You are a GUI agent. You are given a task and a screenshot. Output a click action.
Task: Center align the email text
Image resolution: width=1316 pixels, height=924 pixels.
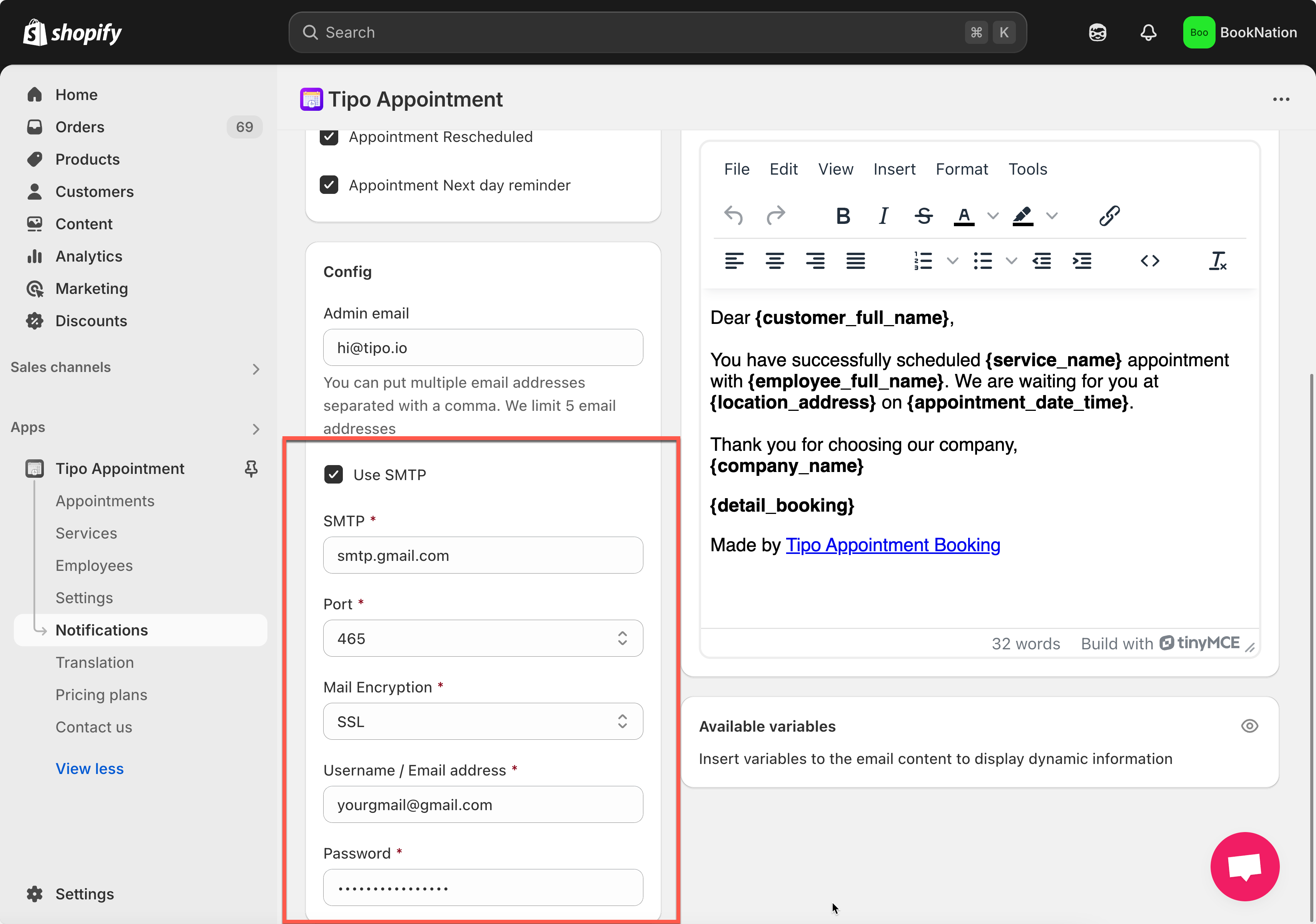pyautogui.click(x=774, y=261)
